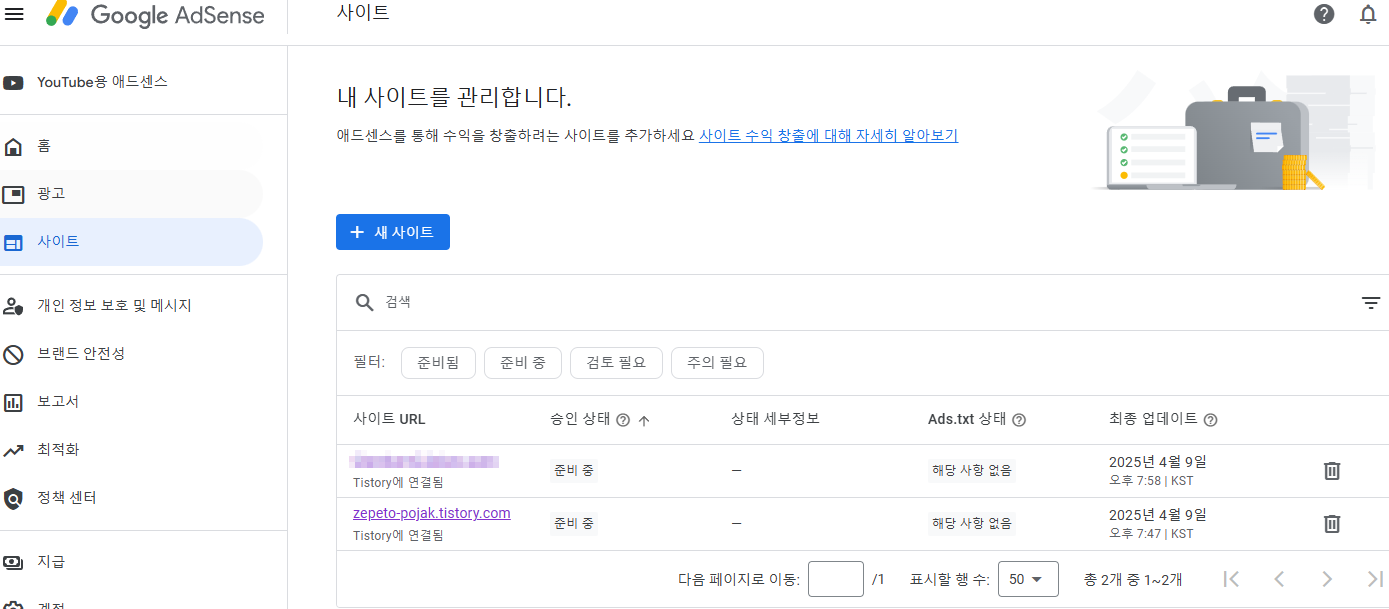This screenshot has height=609, width=1389.
Task: Open 사이트 수익 창출에 대해 자세히 알아보기 link
Action: (828, 135)
